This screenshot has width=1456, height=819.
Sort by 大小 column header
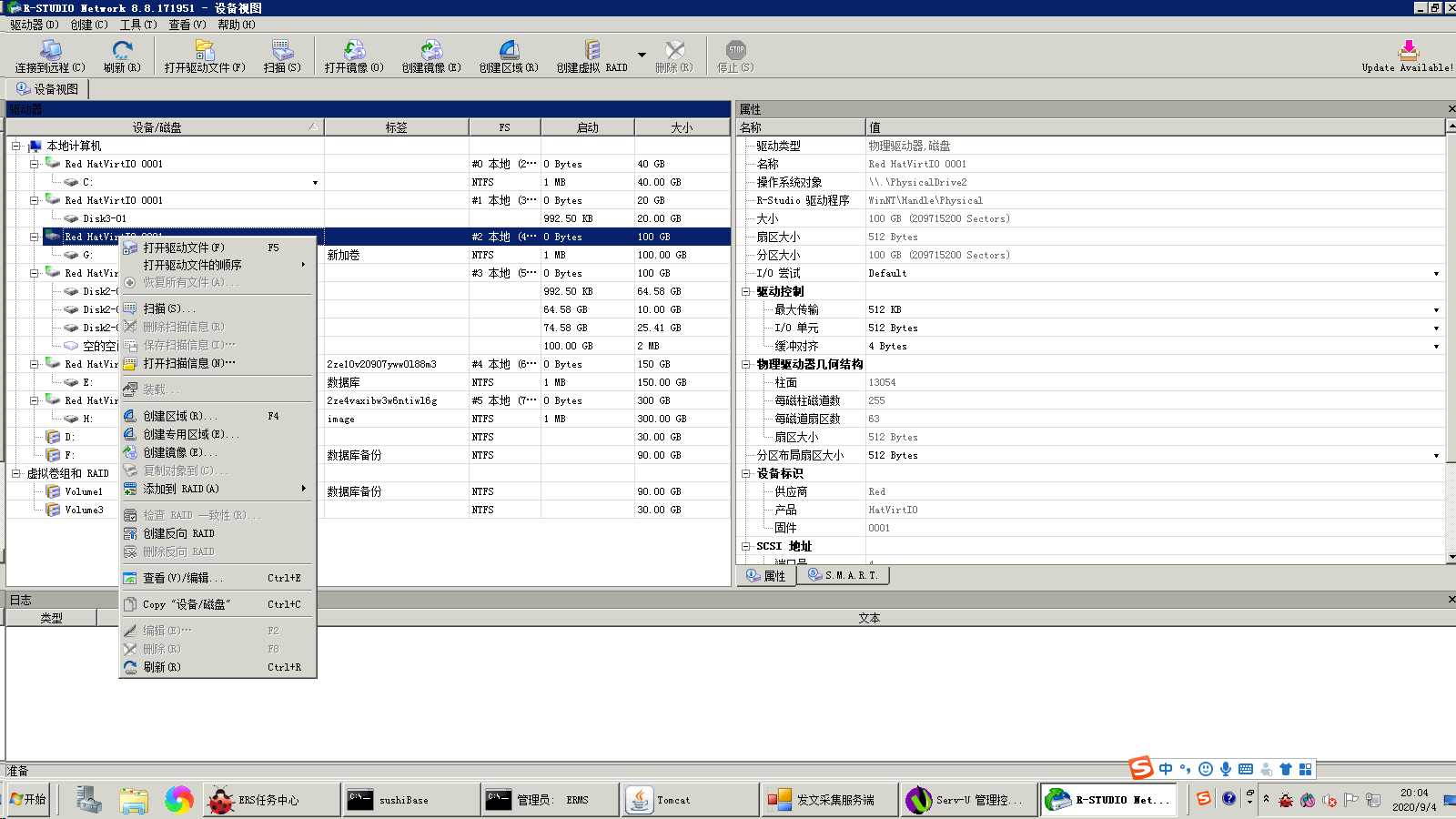coord(682,127)
